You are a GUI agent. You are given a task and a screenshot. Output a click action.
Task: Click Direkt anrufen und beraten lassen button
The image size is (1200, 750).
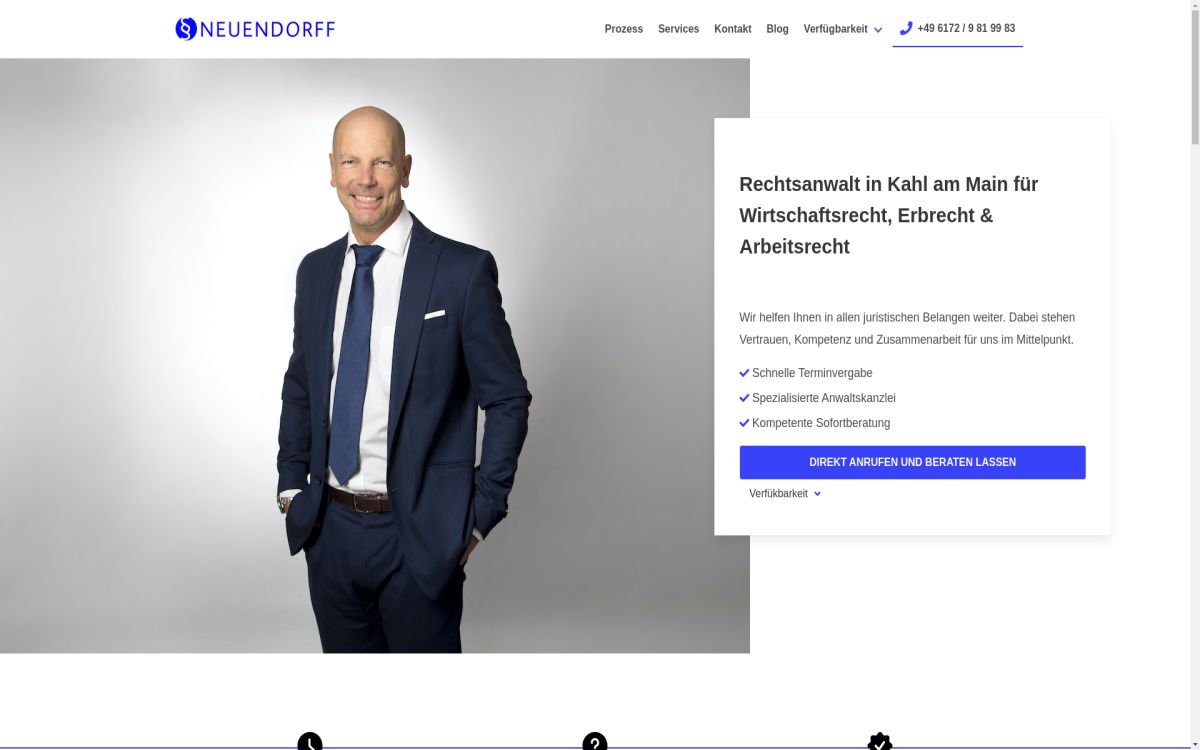tap(912, 462)
